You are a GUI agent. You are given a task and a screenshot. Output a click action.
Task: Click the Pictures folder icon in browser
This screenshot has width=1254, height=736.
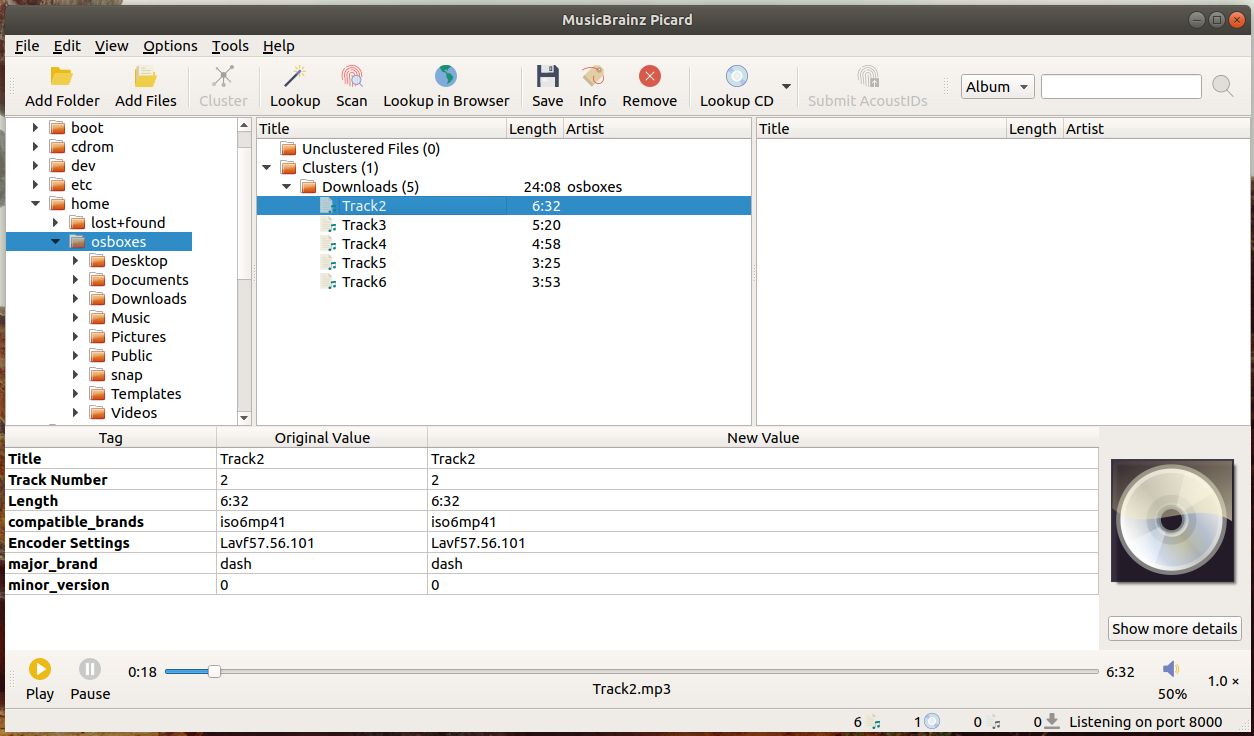(x=97, y=337)
